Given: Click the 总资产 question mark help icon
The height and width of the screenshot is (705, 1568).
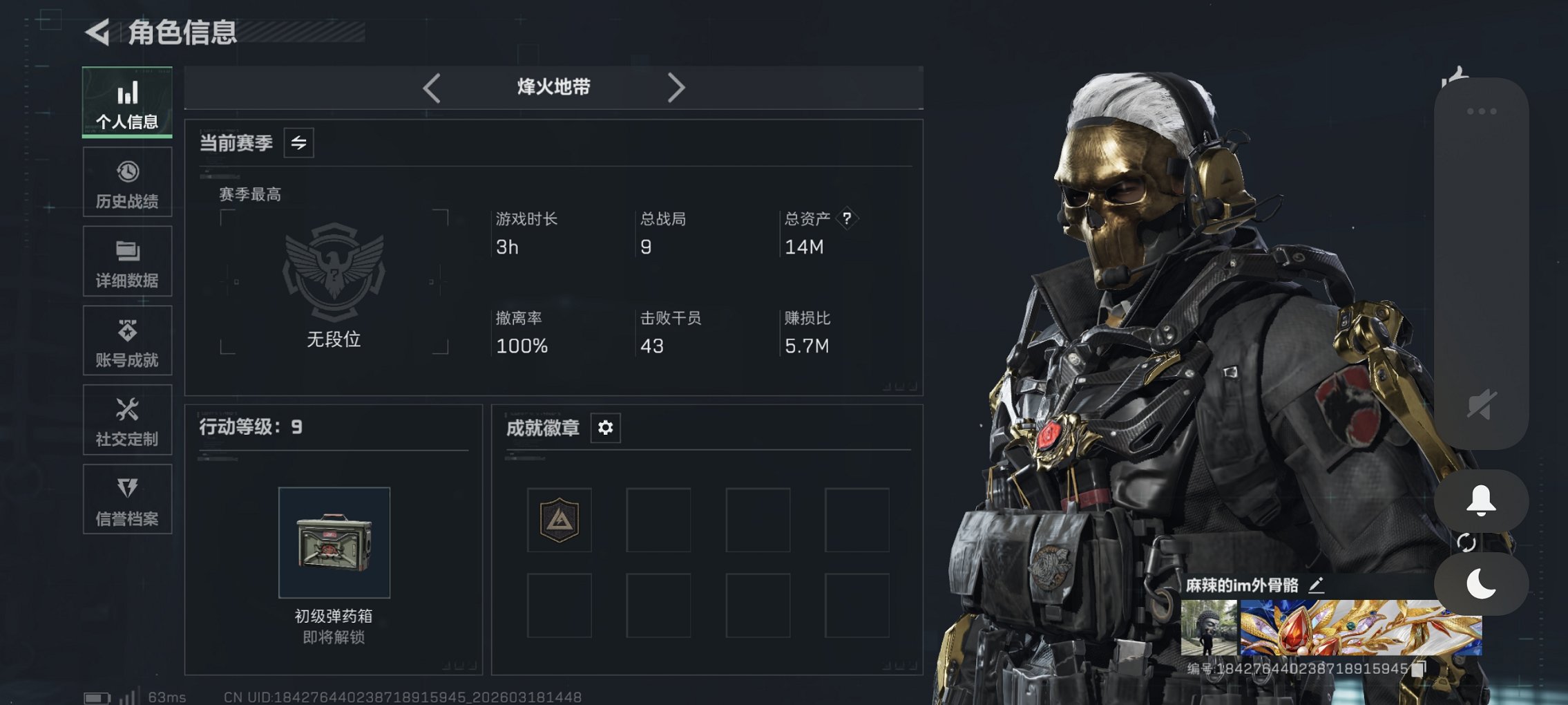Looking at the screenshot, I should [x=847, y=218].
